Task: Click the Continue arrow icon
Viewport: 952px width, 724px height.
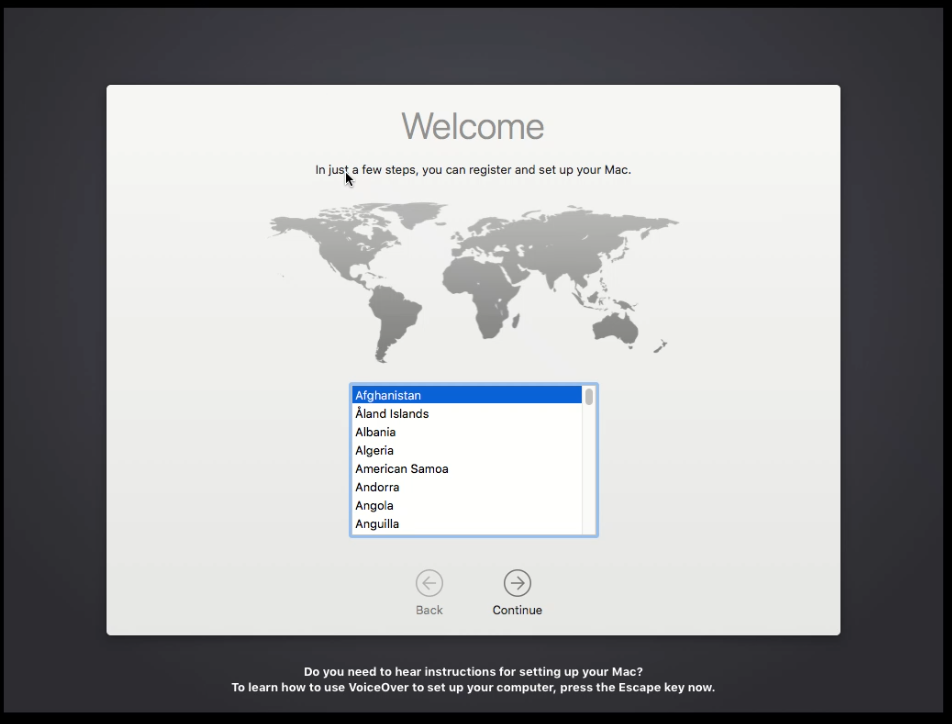Action: (517, 583)
